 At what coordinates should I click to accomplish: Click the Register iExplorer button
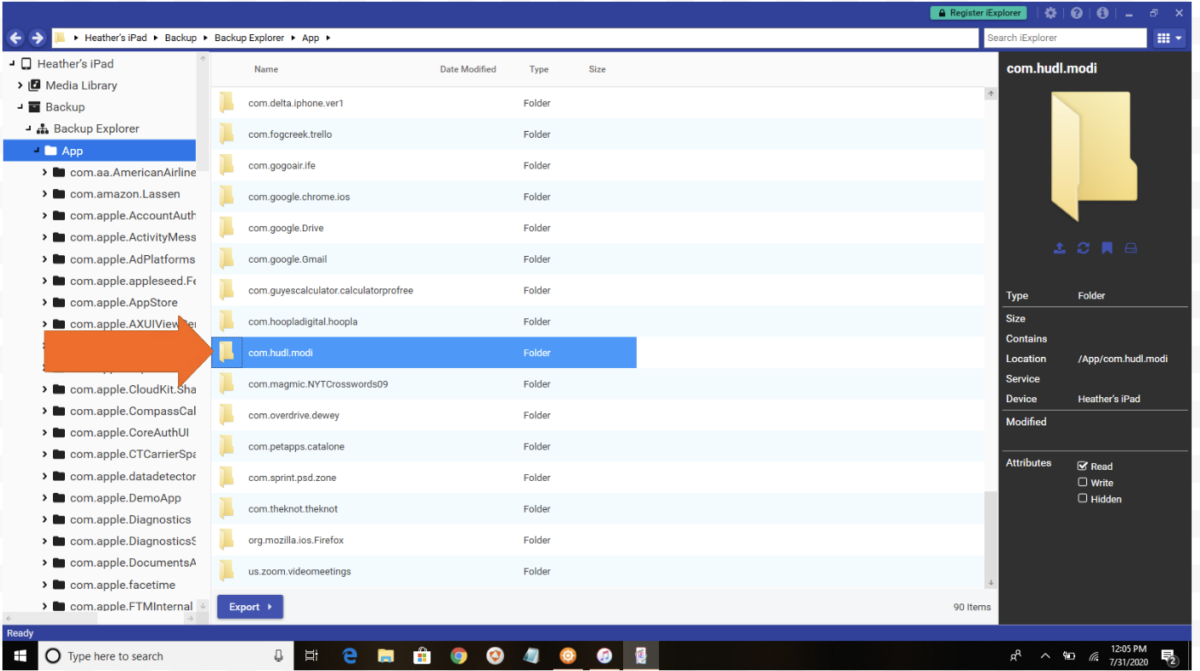(978, 12)
